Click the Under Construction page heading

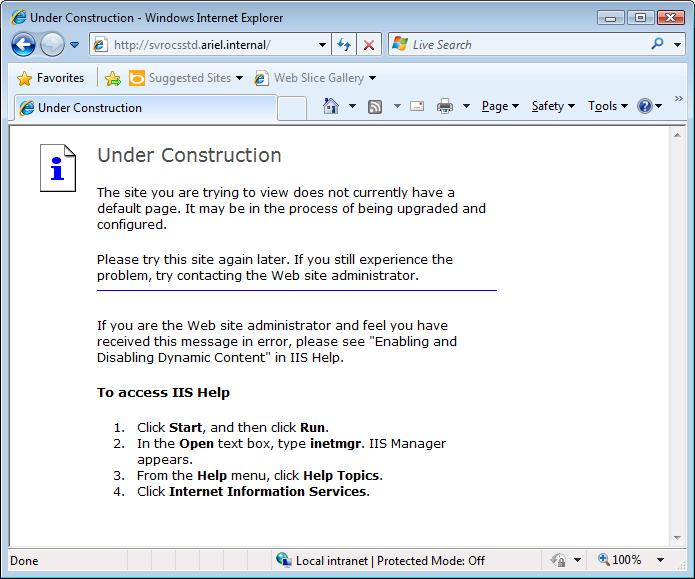point(189,155)
